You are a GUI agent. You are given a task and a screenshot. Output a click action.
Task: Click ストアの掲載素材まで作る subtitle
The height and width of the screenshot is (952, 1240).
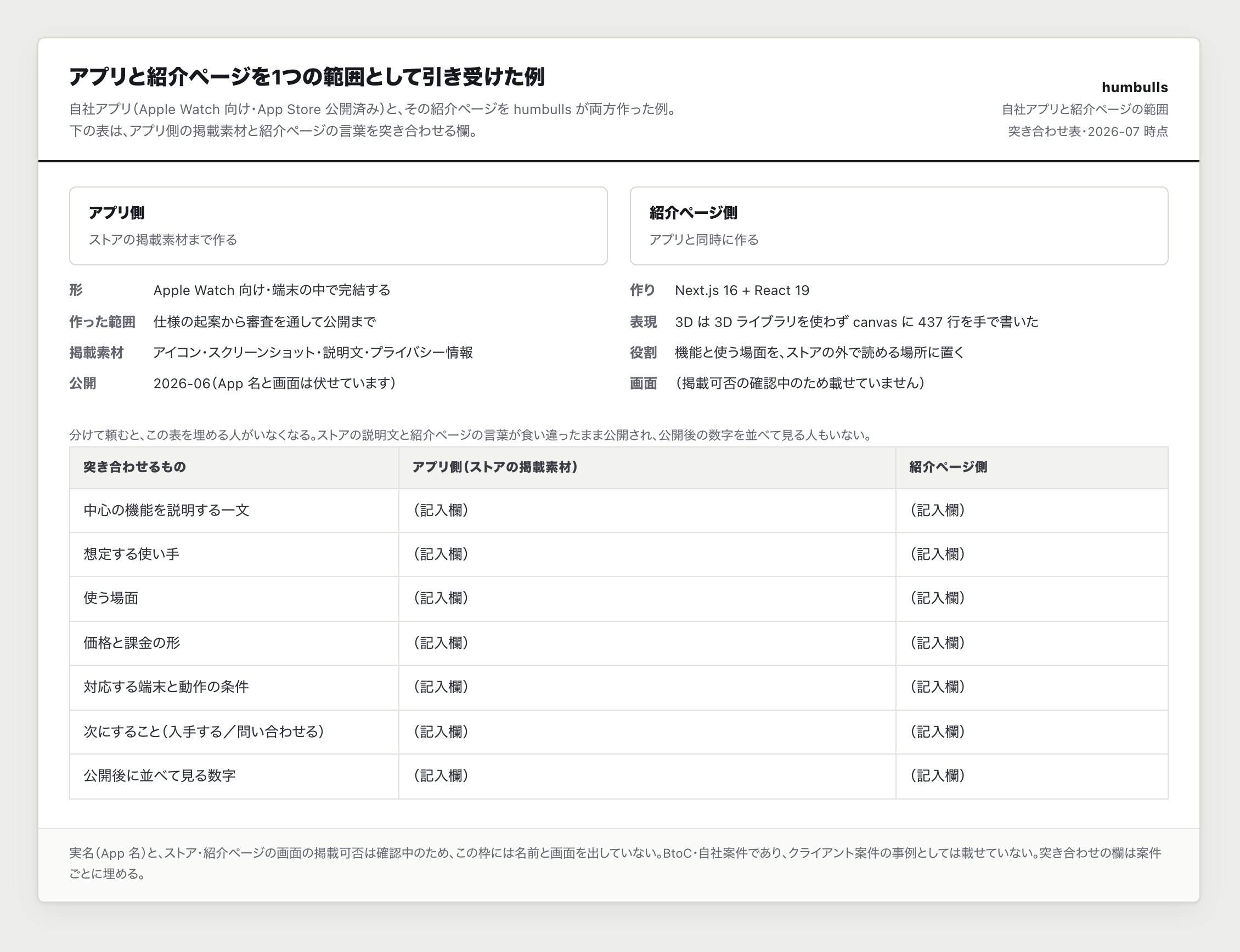tap(163, 240)
